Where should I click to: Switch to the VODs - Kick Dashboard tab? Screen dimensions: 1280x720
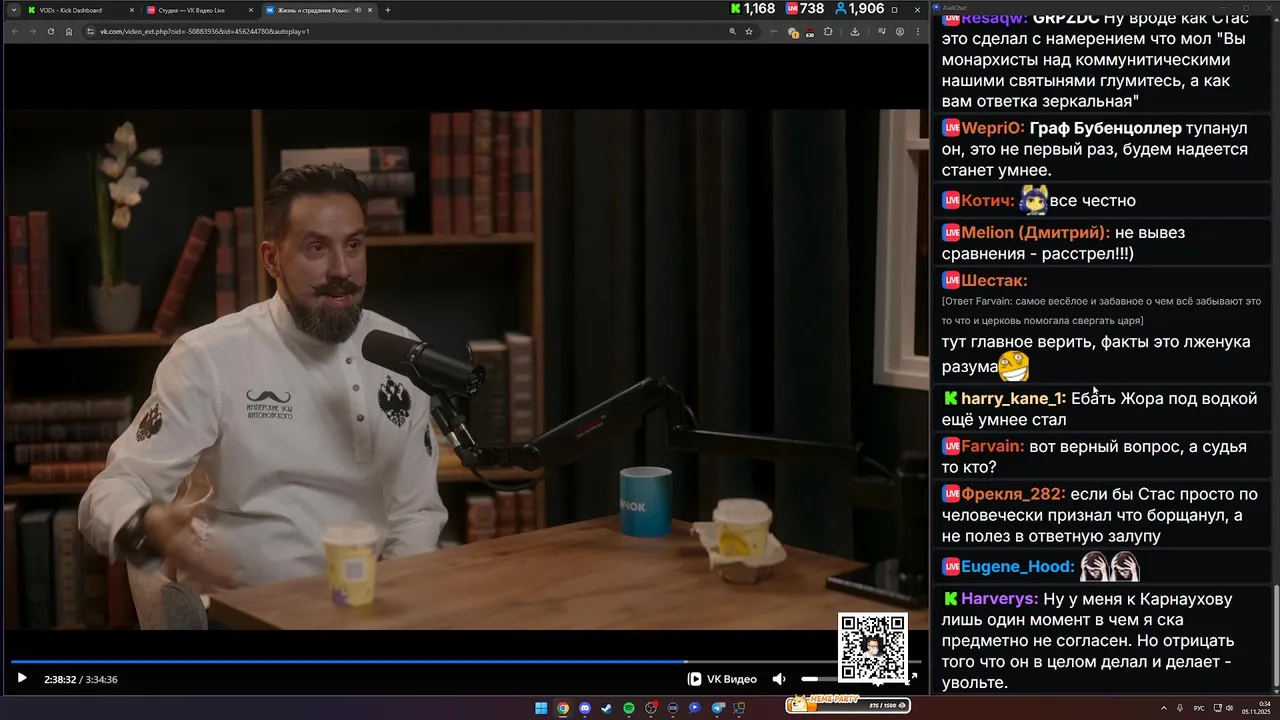click(x=78, y=10)
